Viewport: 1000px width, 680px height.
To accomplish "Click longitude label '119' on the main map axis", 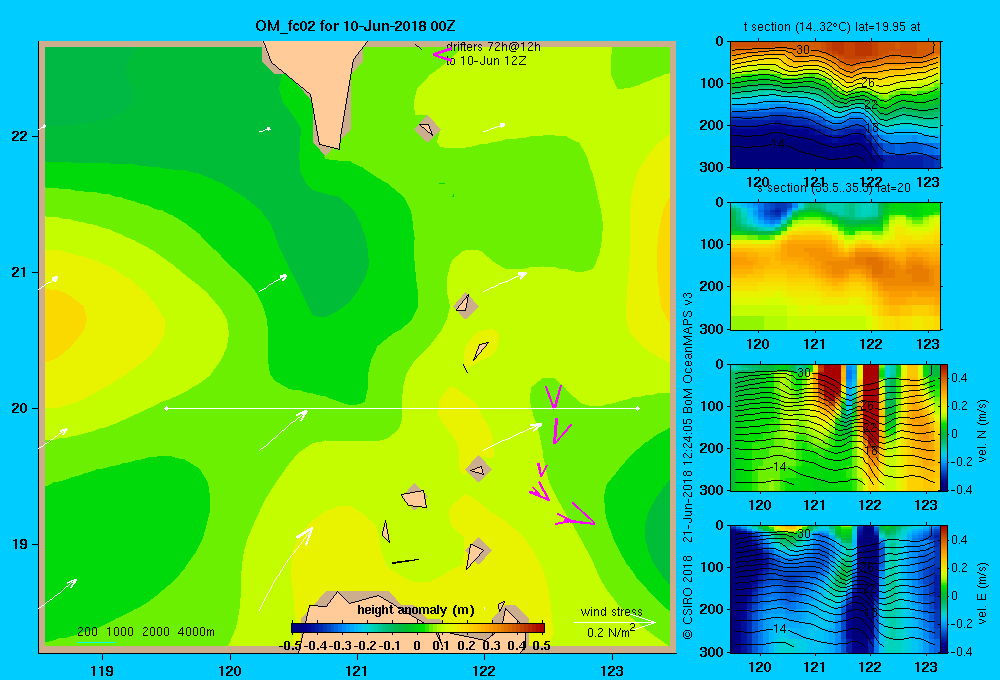I will 102,670.
